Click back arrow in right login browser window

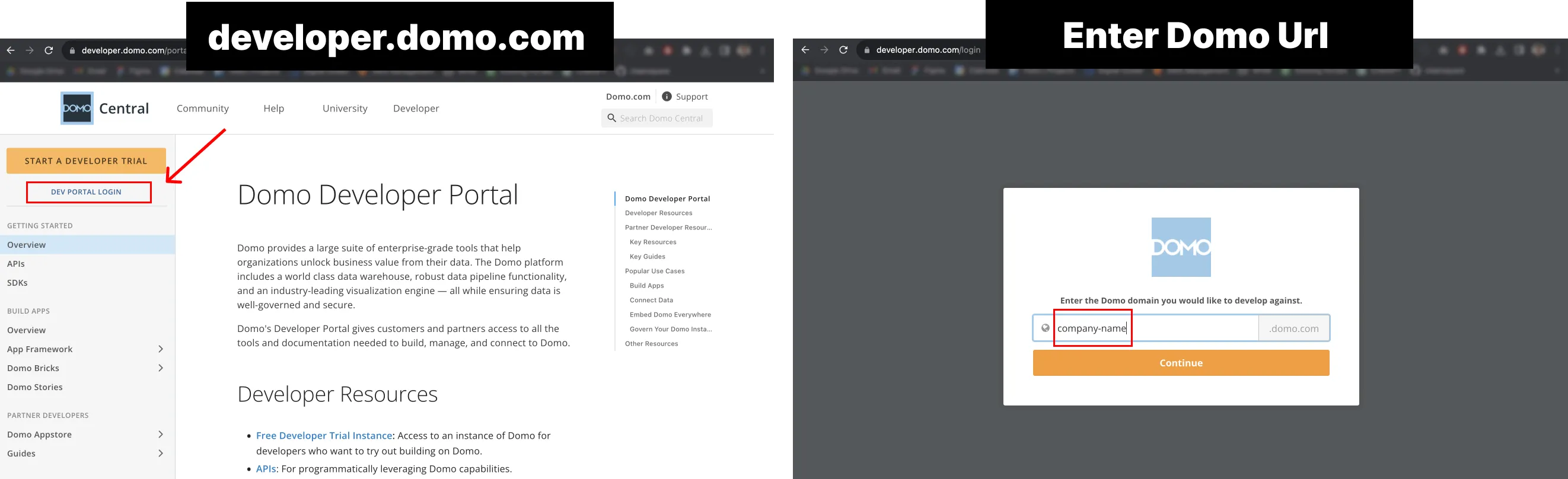[x=805, y=50]
